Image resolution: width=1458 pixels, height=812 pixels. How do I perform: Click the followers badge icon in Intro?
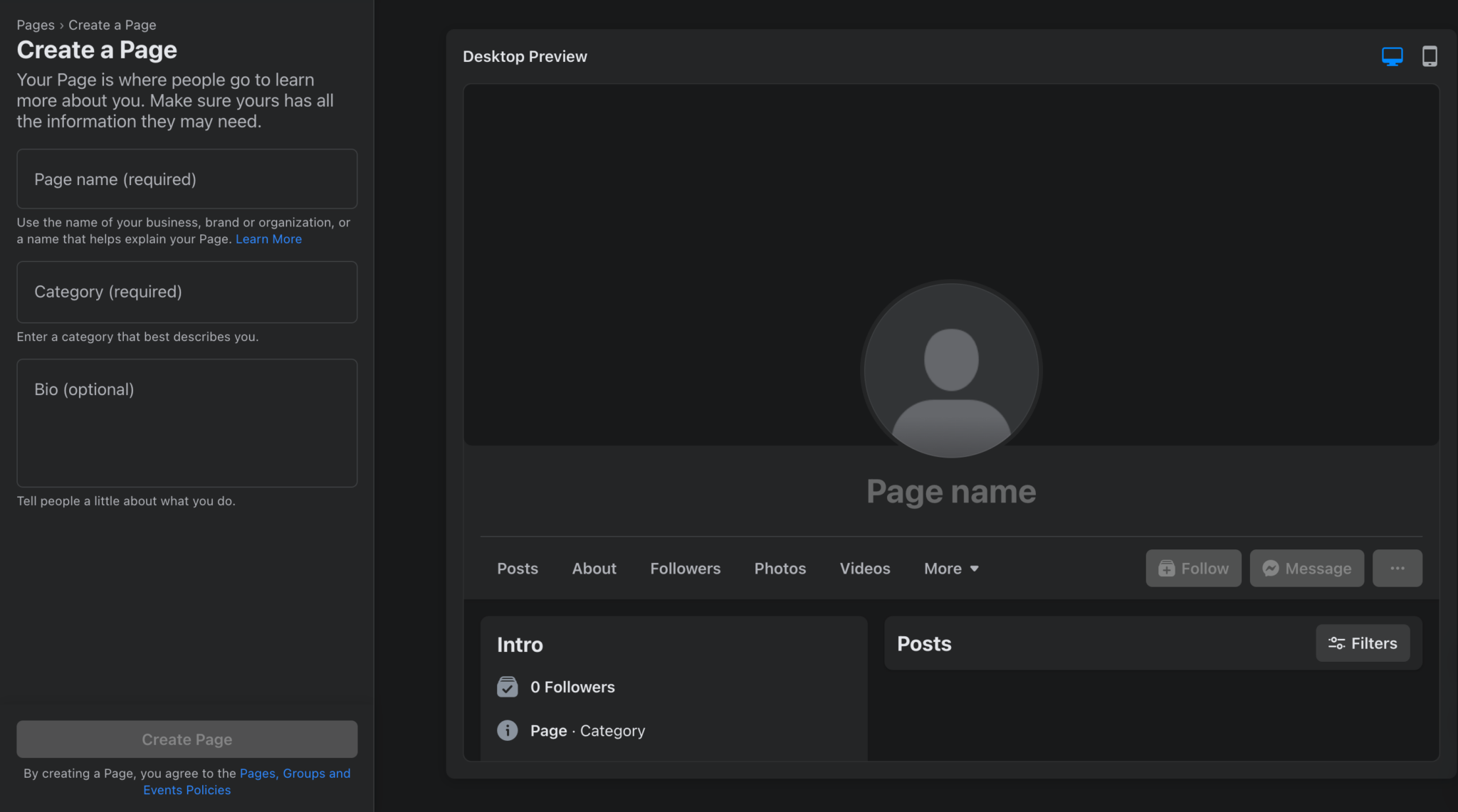click(507, 686)
